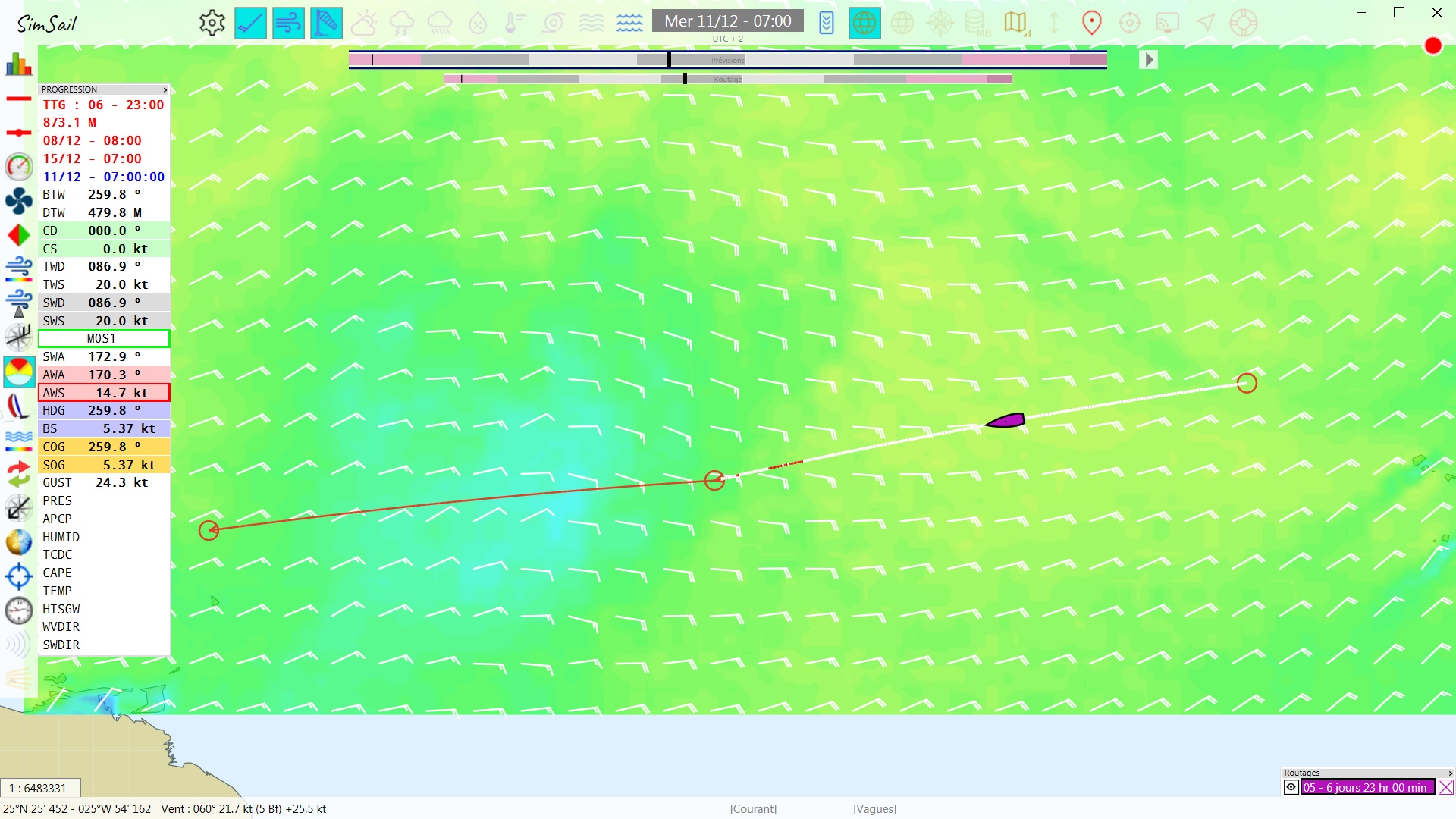Screen dimensions: 1456x819
Task: Click the red location pin icon
Action: (x=1091, y=23)
